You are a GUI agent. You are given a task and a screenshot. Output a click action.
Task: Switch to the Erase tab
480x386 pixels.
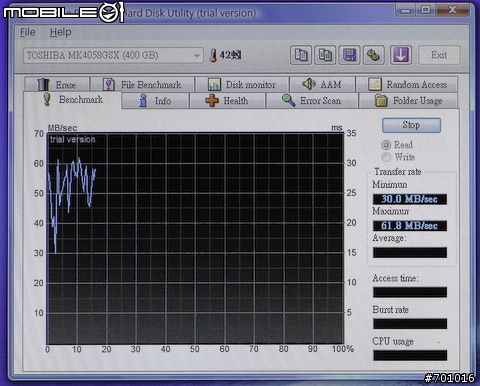tap(57, 85)
